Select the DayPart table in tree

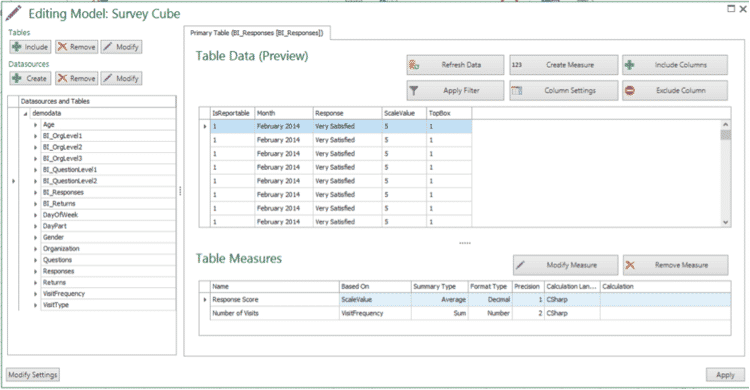55,226
